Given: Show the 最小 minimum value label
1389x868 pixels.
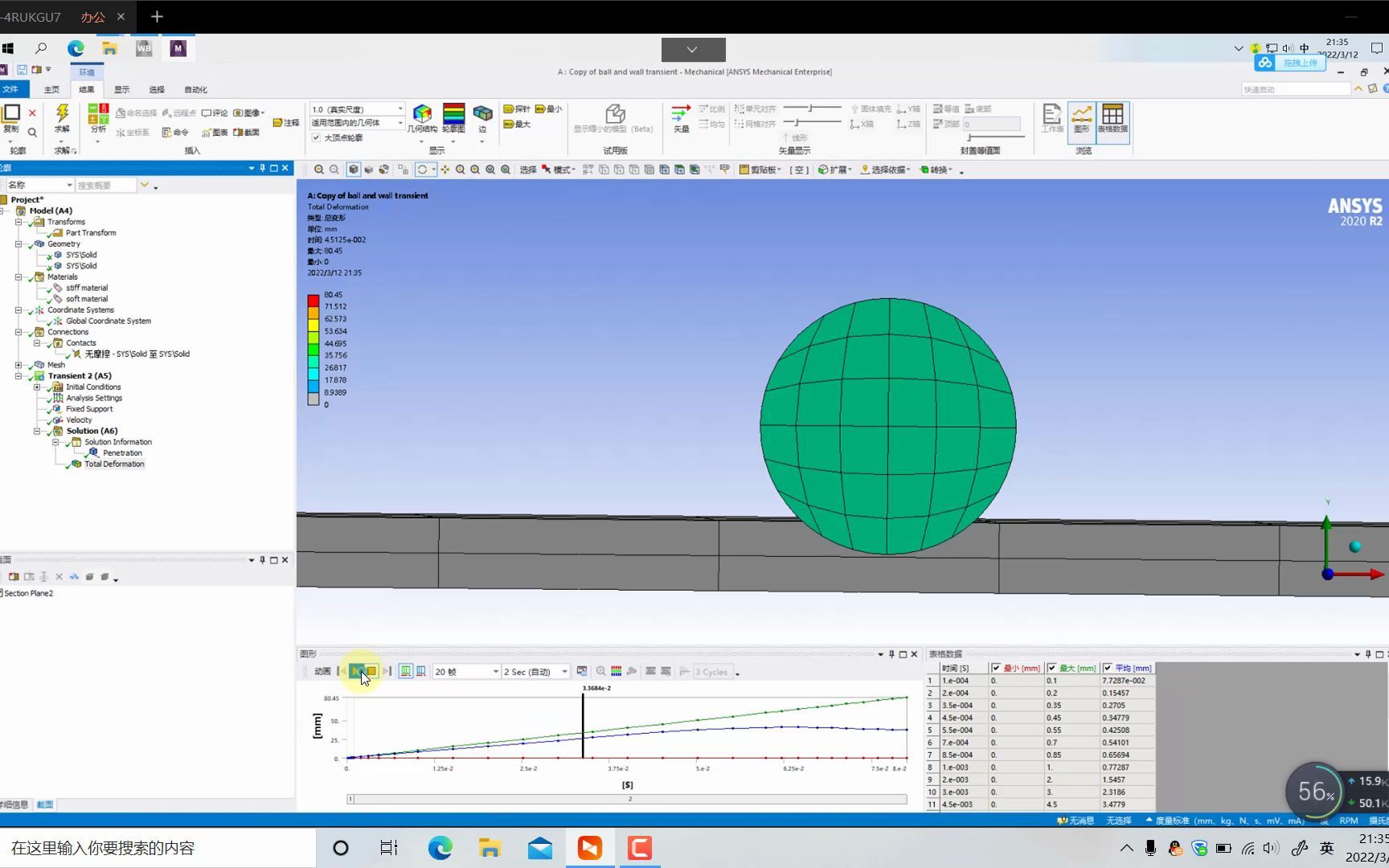Looking at the screenshot, I should coord(548,109).
